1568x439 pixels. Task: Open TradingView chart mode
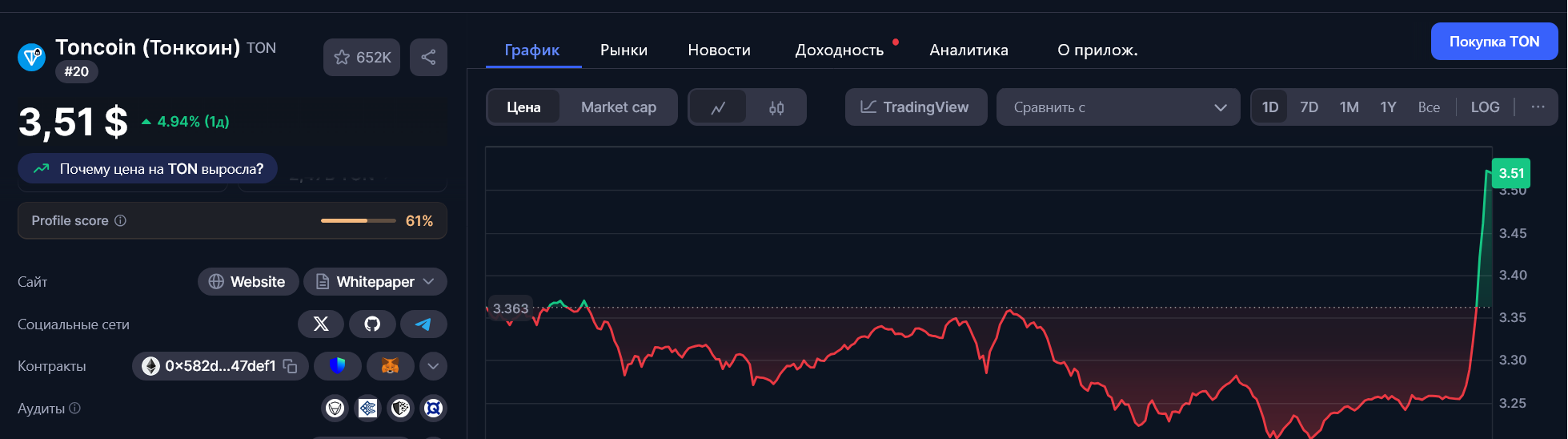tap(916, 107)
